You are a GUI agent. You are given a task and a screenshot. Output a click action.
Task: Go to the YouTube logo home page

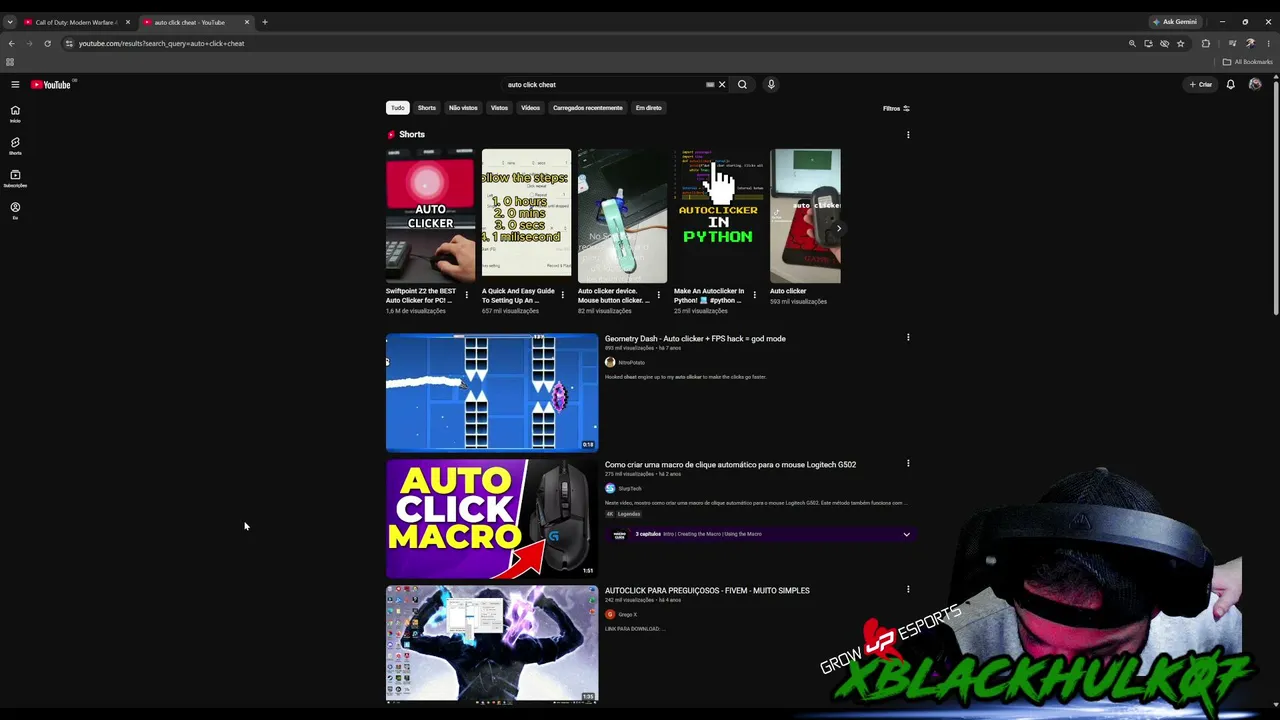coord(51,85)
